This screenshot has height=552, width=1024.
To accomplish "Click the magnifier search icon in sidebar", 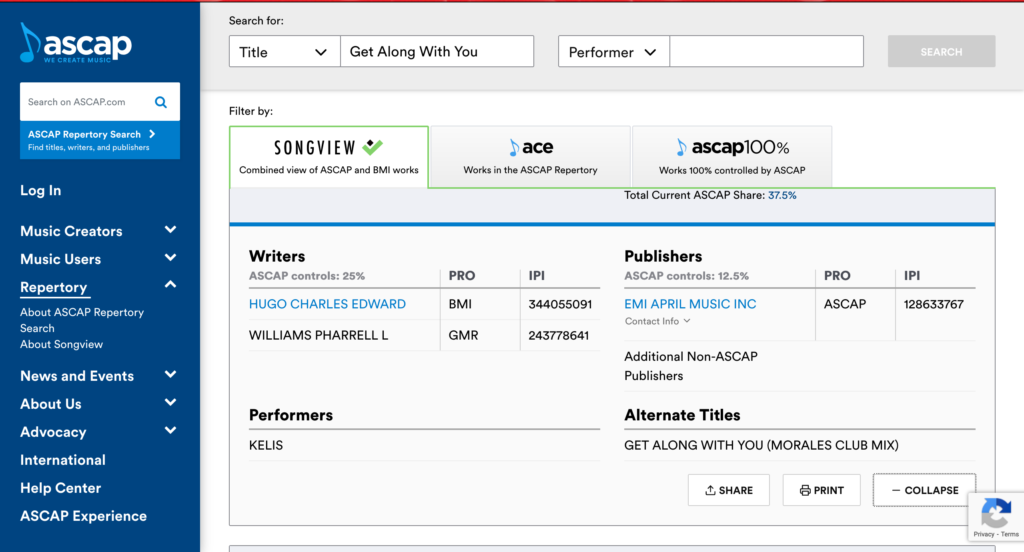I will [x=161, y=102].
